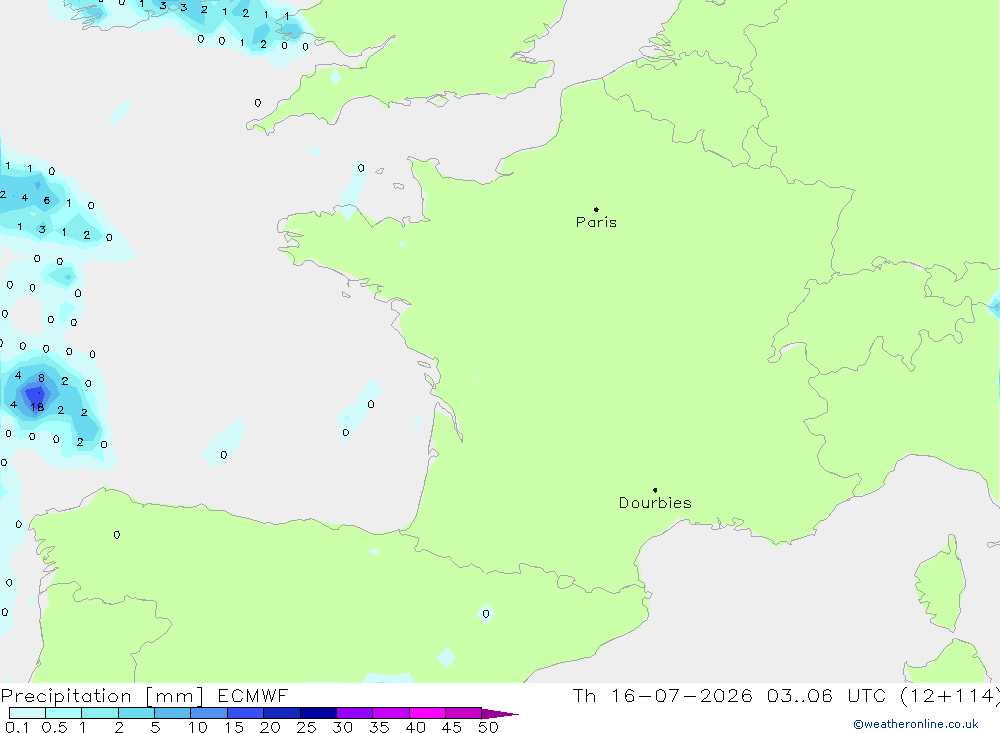Click the '10' legend scale label
1000x733 pixels.
(x=198, y=727)
